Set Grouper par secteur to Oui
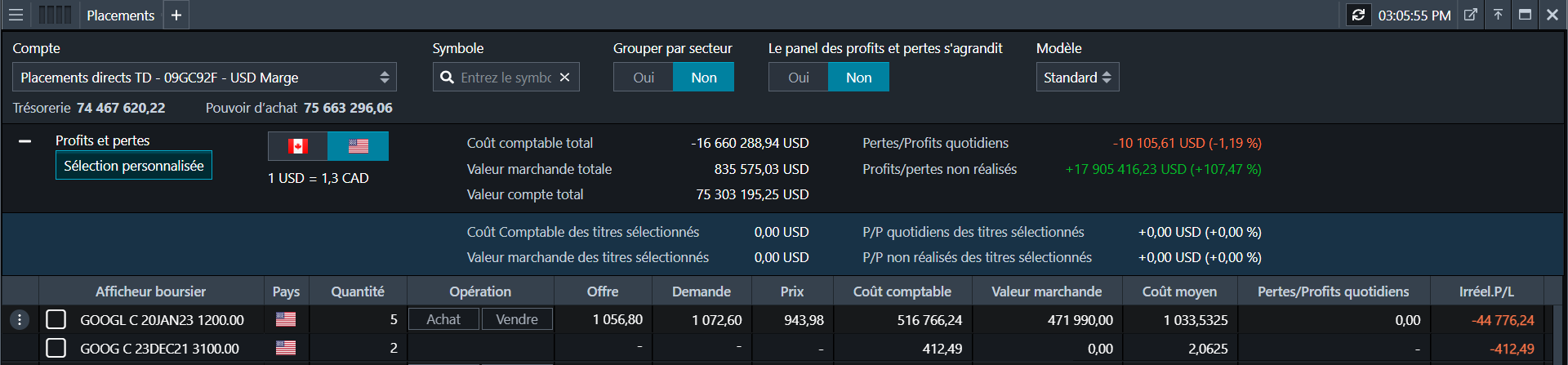Image resolution: width=1568 pixels, height=365 pixels. point(644,78)
